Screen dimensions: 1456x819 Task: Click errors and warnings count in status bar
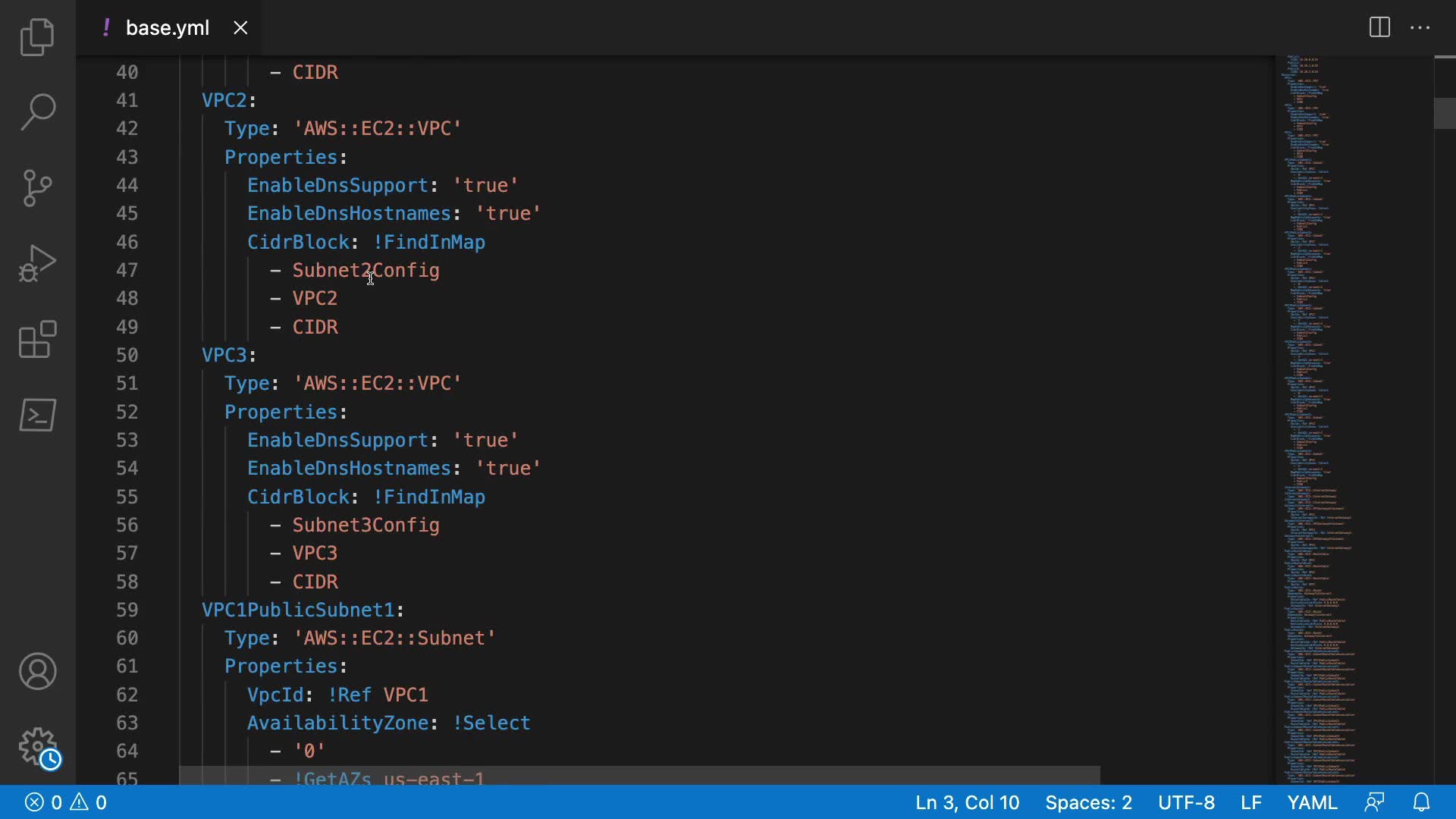(x=66, y=802)
